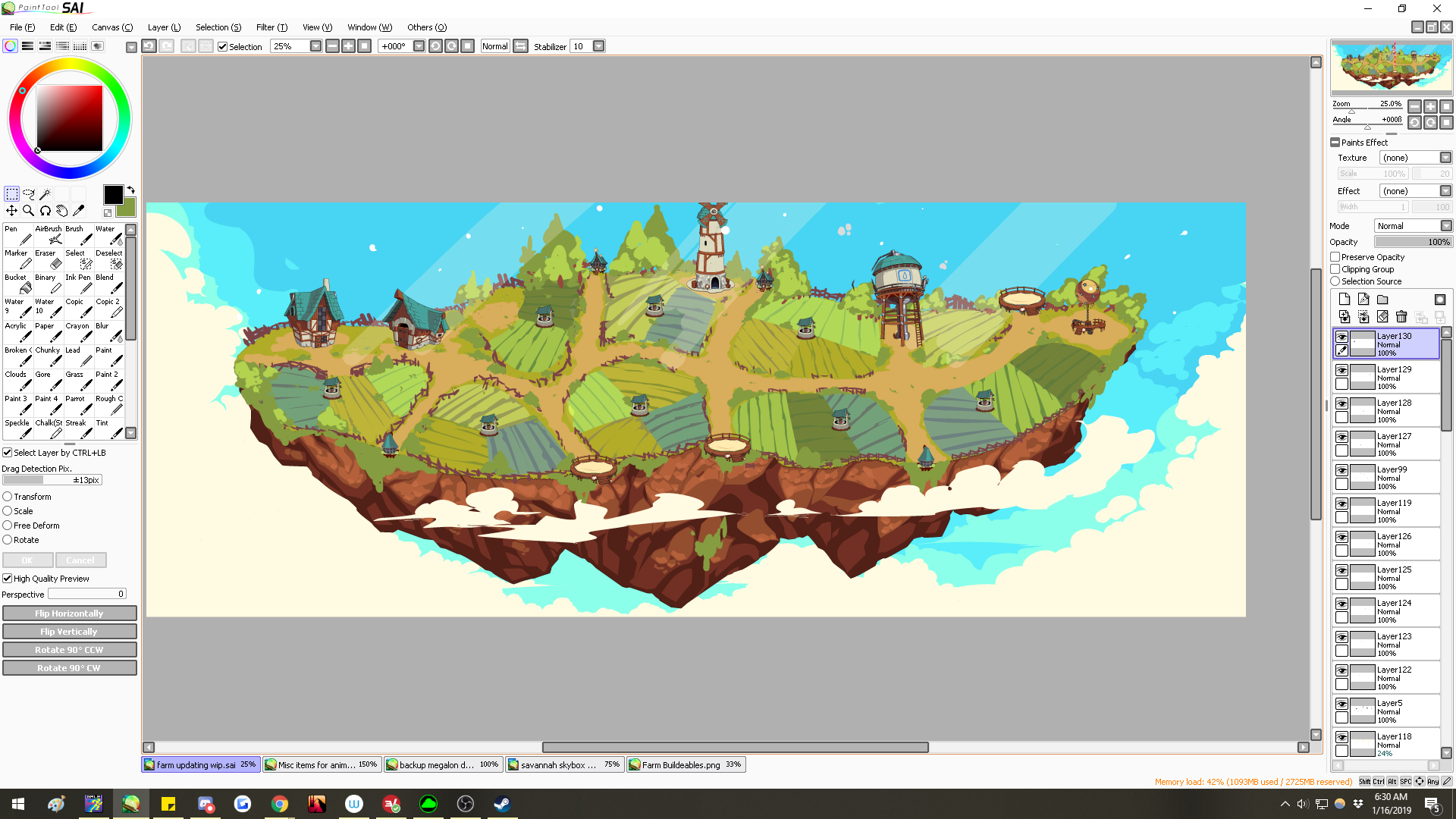Activate the Lasso selection tool
The image size is (1456, 819).
click(28, 194)
